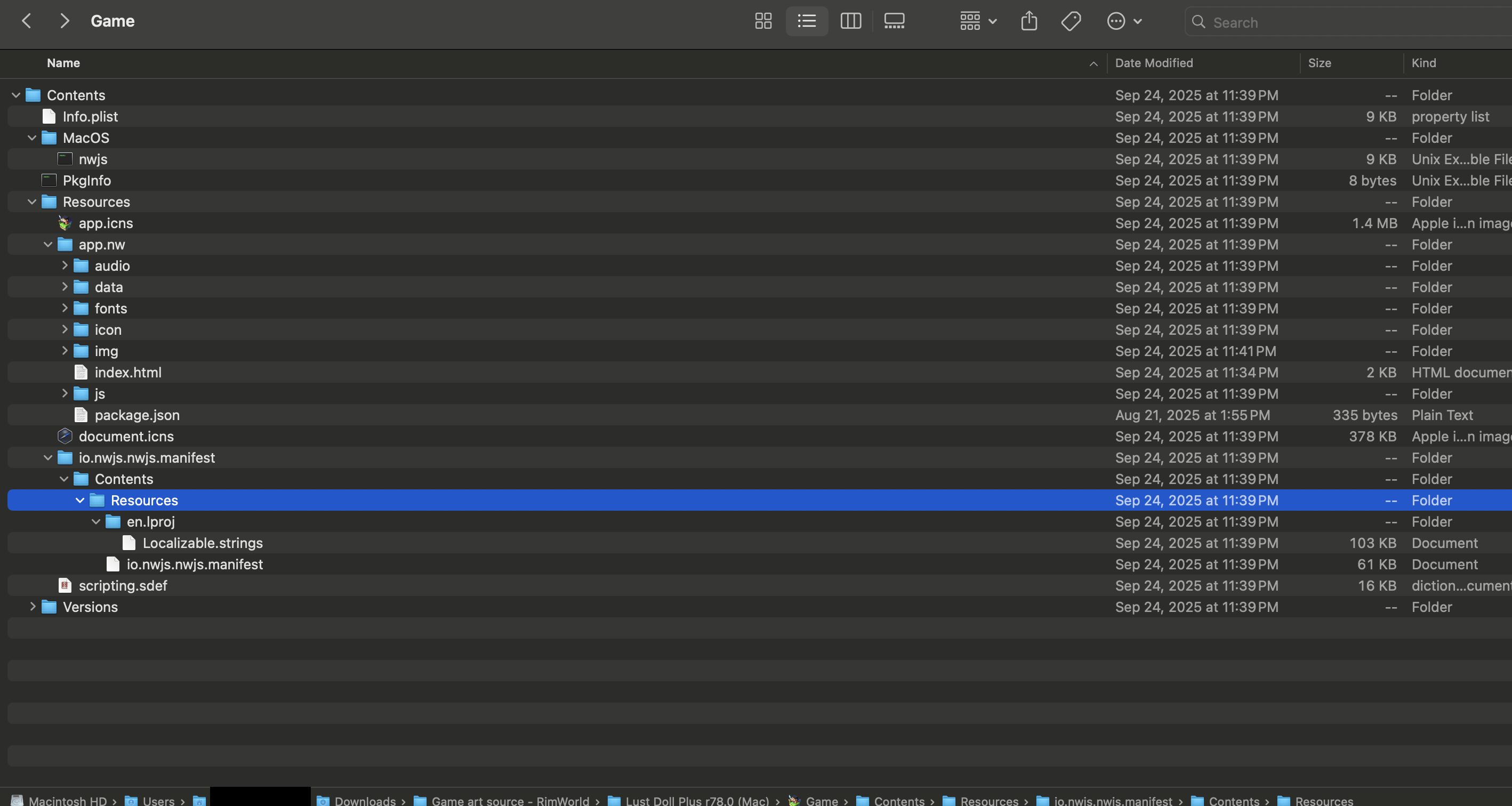
Task: Switch to column view
Action: coord(850,22)
